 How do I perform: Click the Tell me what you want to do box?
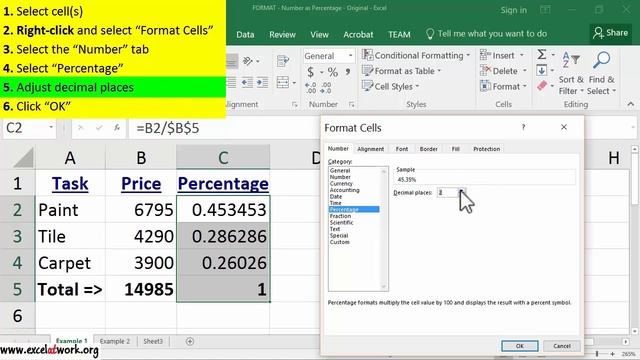[486, 34]
